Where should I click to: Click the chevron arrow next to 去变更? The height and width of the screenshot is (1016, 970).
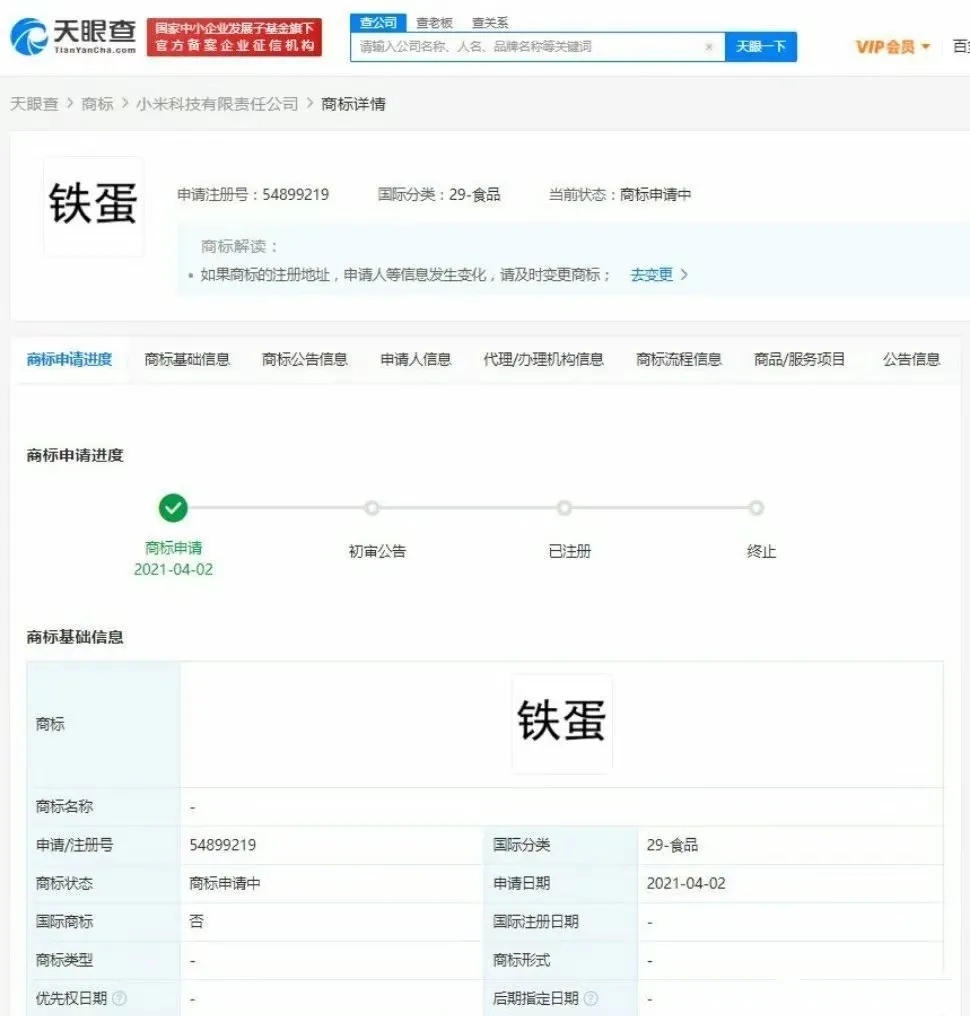pos(684,275)
